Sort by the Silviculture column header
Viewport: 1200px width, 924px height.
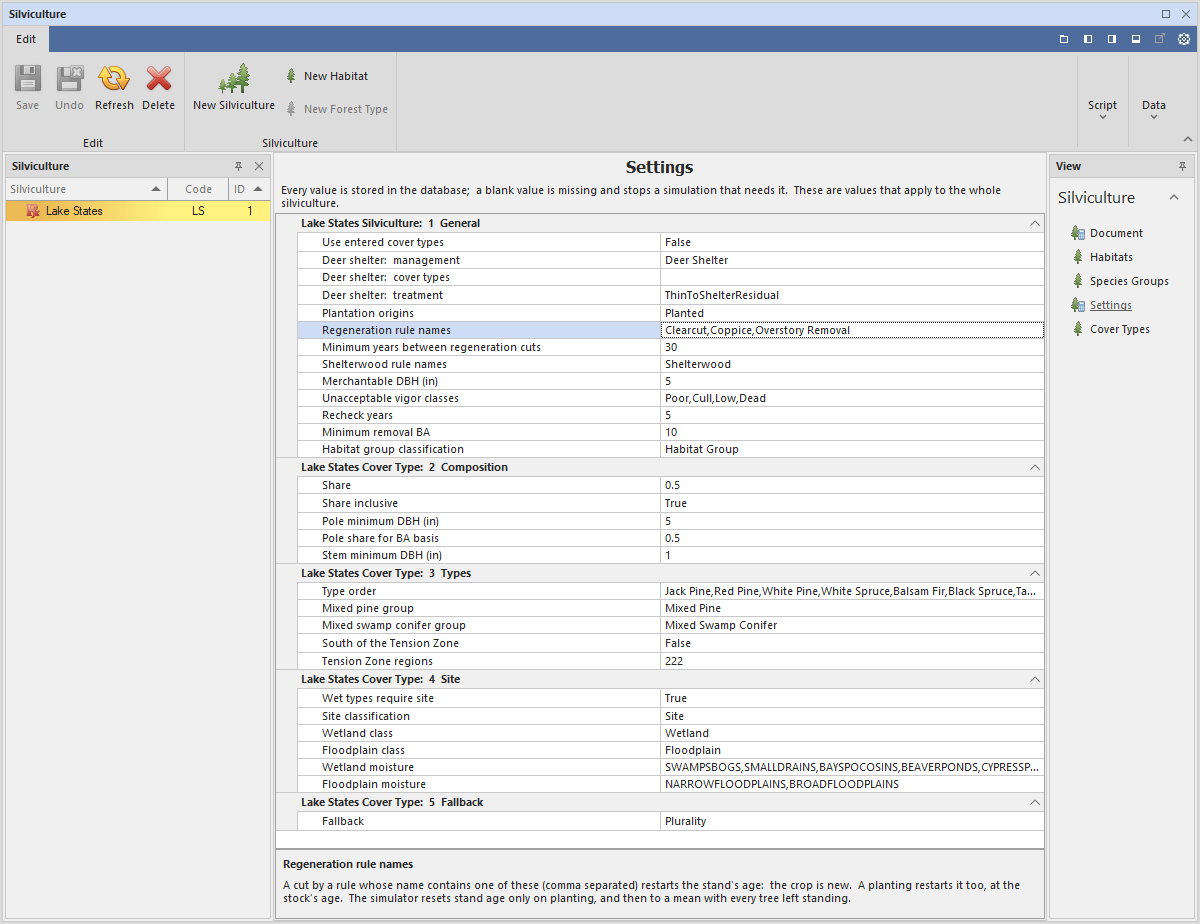point(85,189)
